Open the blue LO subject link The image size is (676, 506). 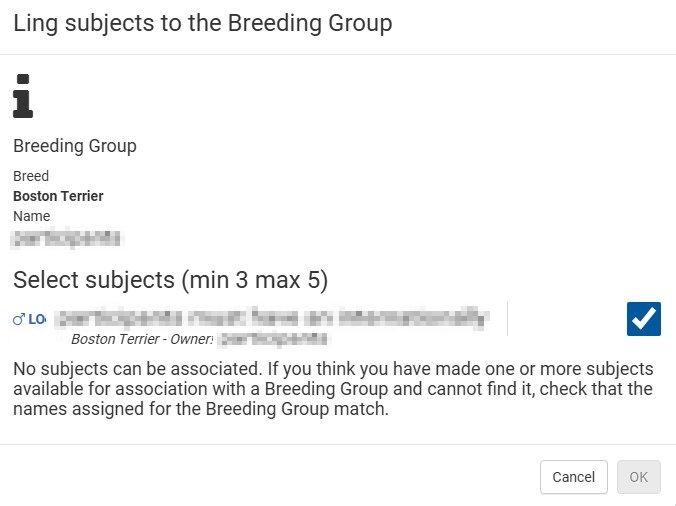(x=37, y=320)
